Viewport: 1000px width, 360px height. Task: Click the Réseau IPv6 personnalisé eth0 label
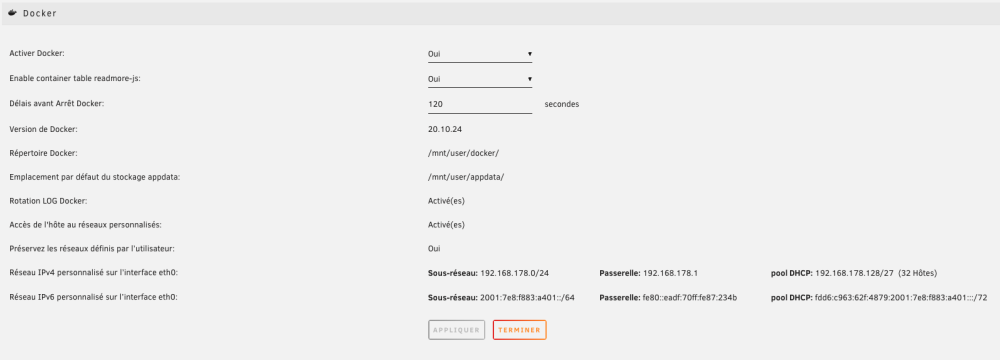(x=93, y=297)
